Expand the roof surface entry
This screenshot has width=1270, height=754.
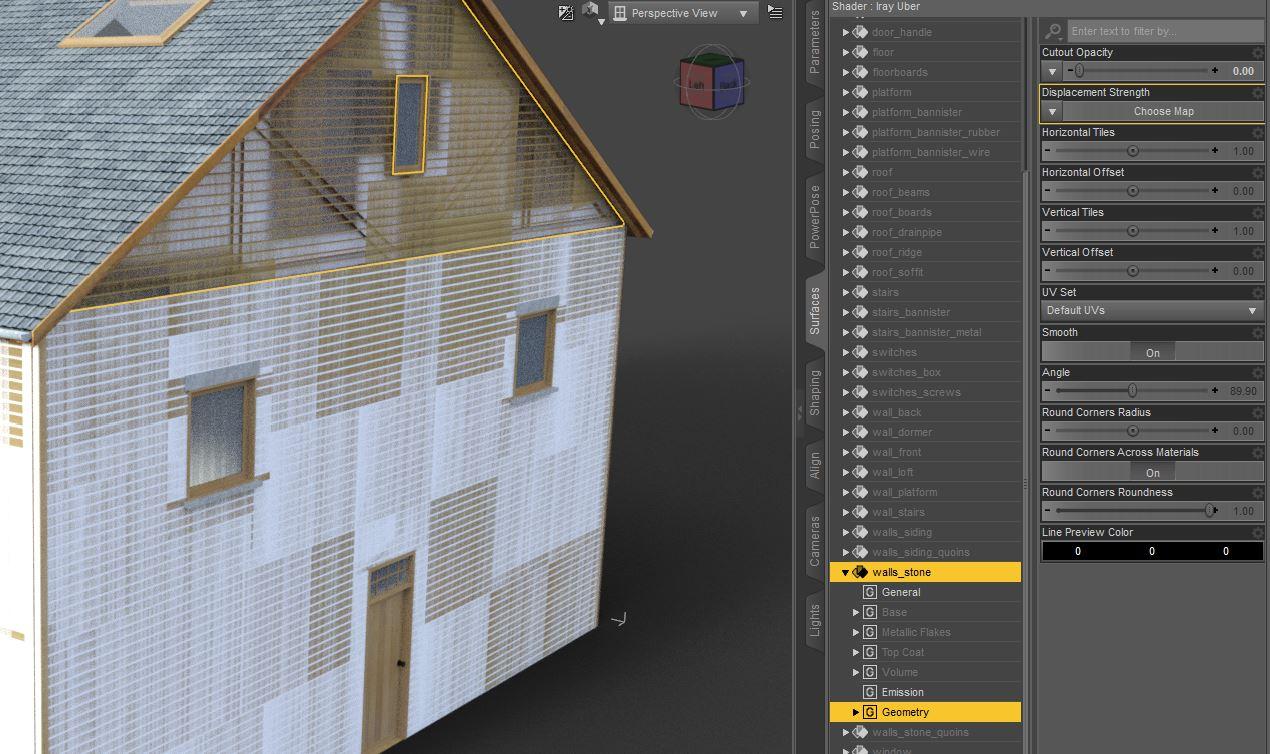pos(846,172)
